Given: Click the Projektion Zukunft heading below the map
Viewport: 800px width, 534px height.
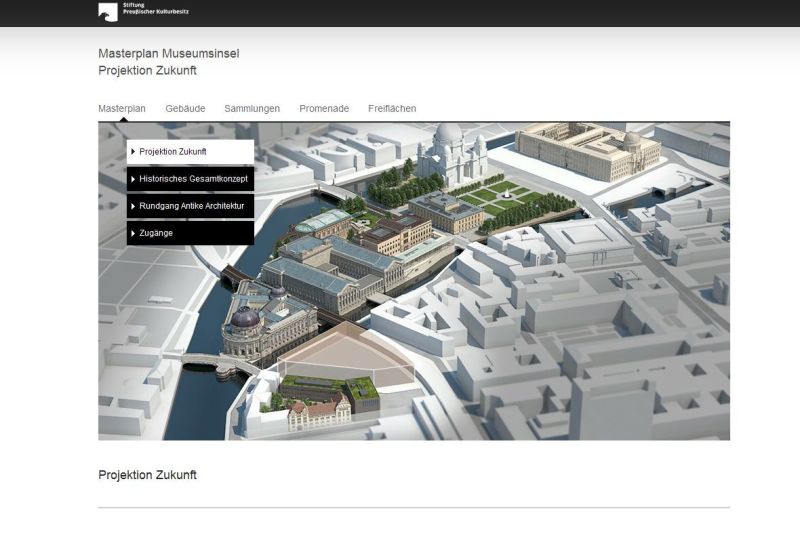Looking at the screenshot, I should [x=147, y=475].
